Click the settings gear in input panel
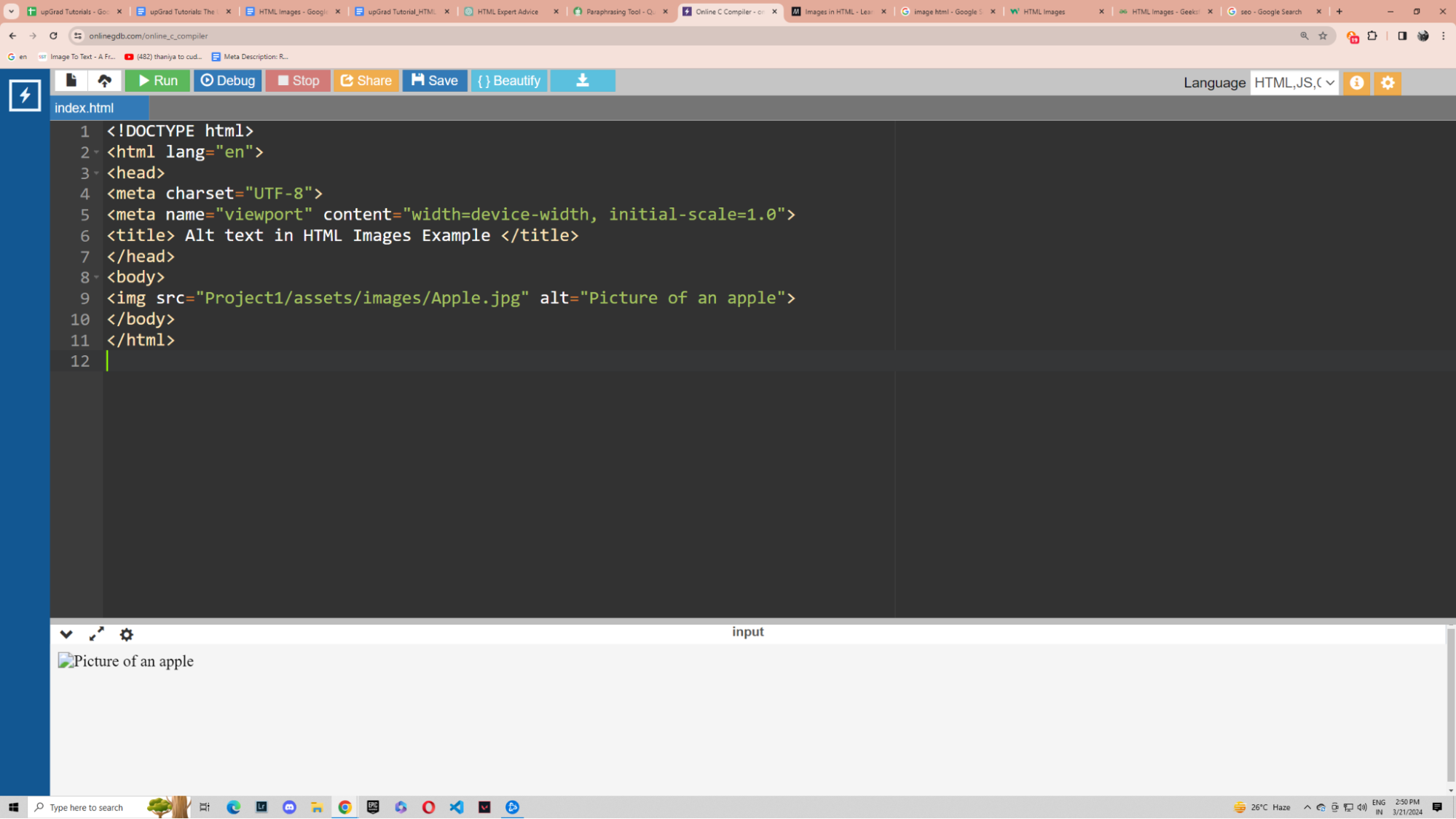 127,634
